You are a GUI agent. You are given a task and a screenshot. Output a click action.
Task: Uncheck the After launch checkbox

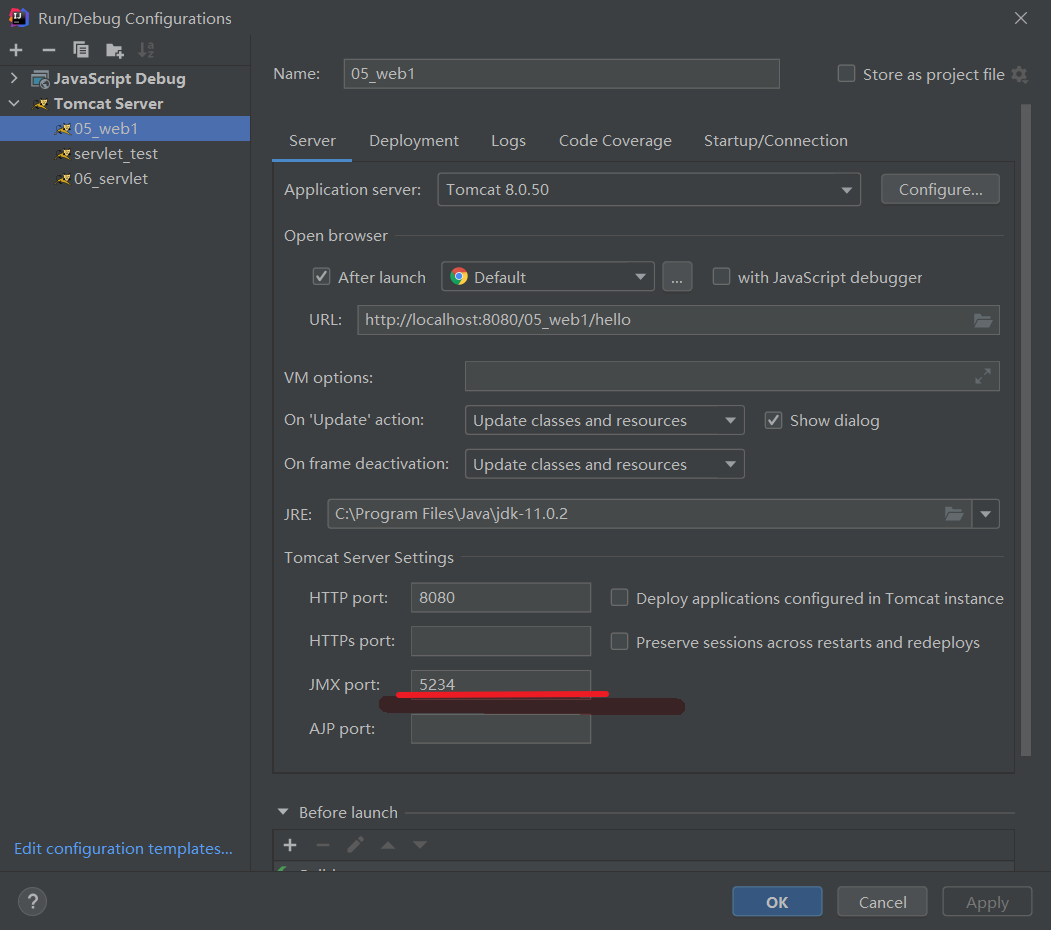[322, 276]
